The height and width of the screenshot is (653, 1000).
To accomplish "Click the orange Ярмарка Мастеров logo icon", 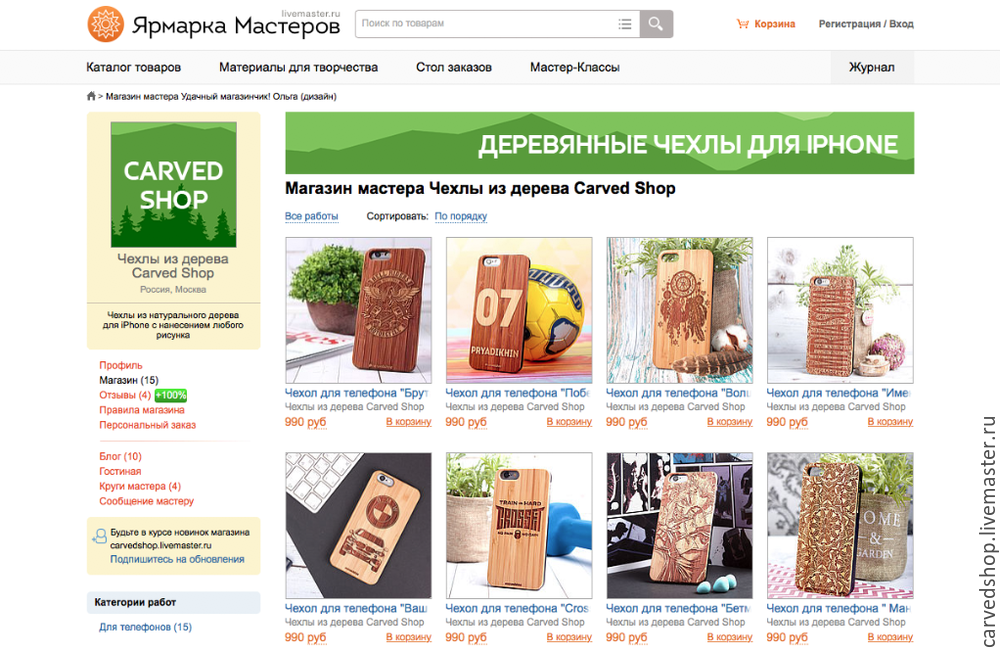I will pyautogui.click(x=105, y=24).
